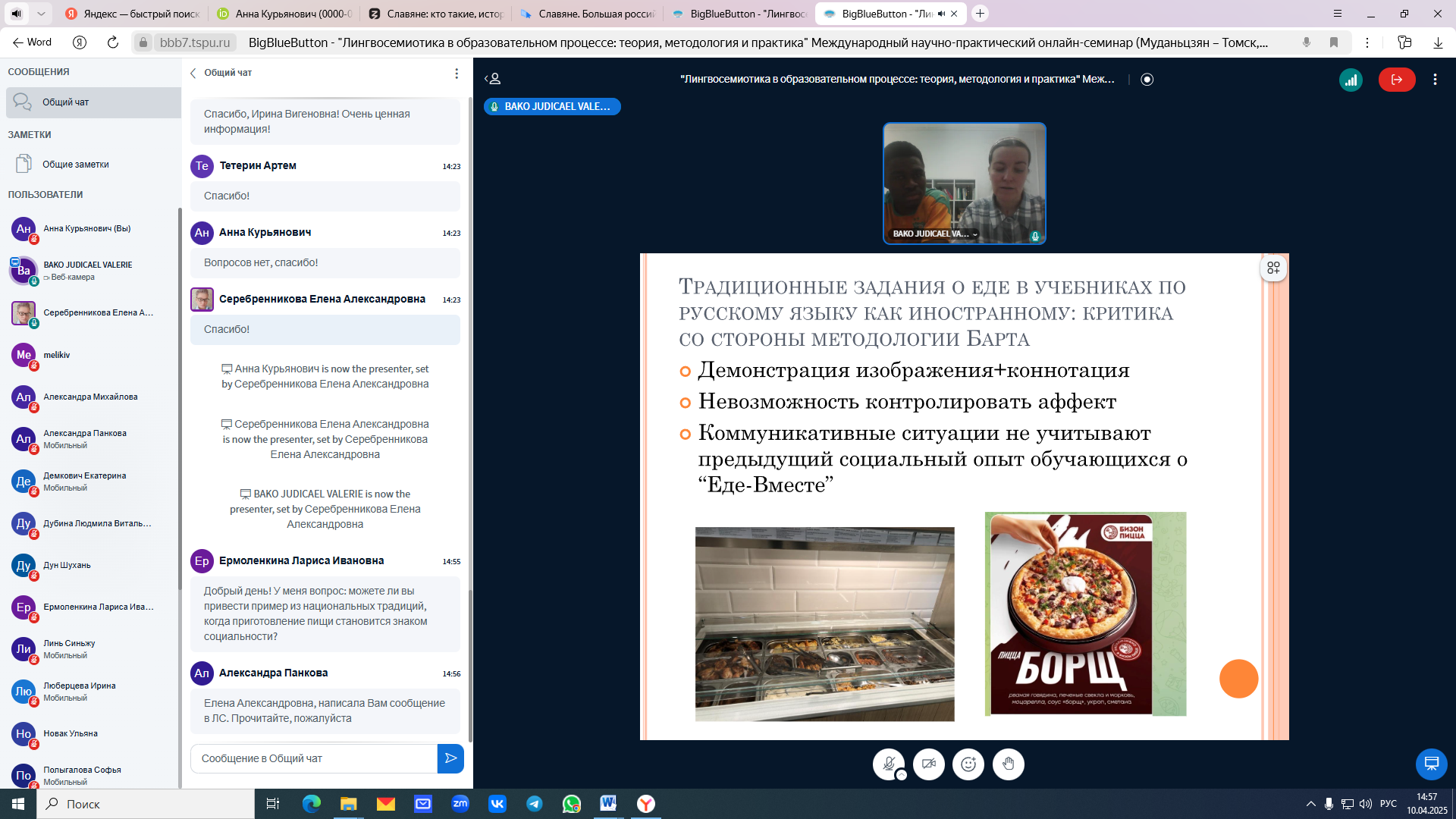Leave the meeting with red exit button
The height and width of the screenshot is (819, 1456).
click(x=1397, y=80)
